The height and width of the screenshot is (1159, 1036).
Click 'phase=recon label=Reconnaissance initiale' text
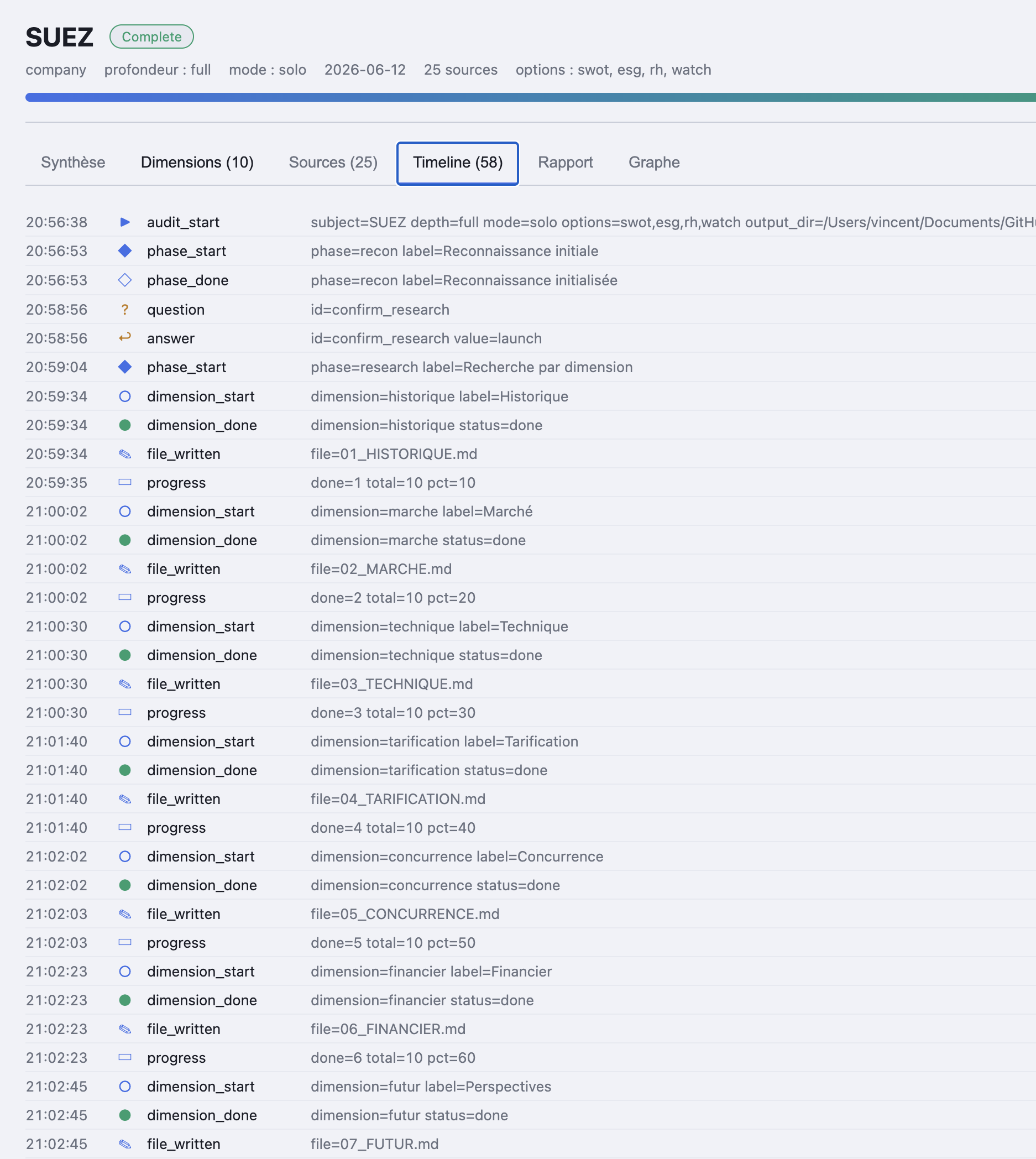tap(454, 251)
